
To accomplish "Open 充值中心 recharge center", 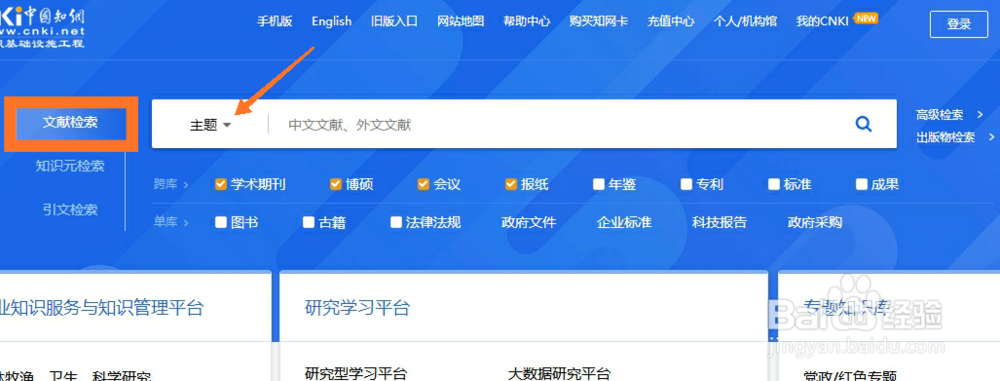I will pos(671,21).
